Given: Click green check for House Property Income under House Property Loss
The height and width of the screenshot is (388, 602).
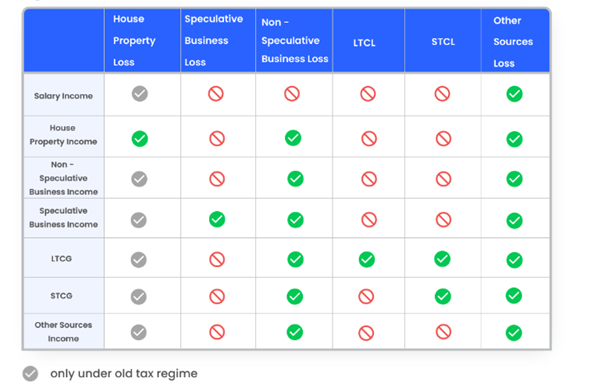Looking at the screenshot, I should coord(140,139).
